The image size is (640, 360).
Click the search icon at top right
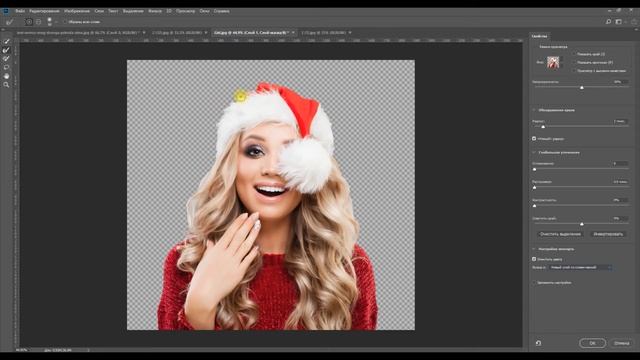(x=608, y=22)
